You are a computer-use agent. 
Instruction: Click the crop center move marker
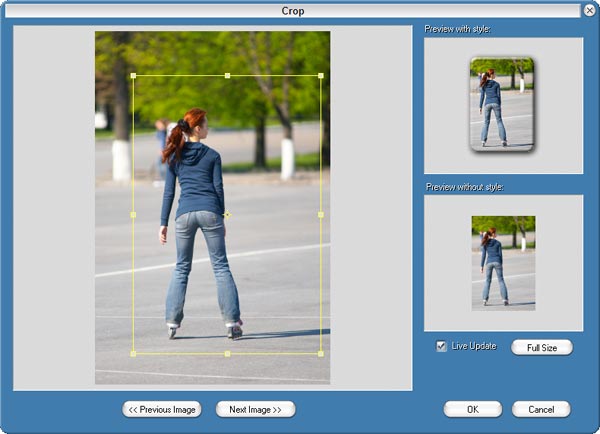click(x=227, y=215)
